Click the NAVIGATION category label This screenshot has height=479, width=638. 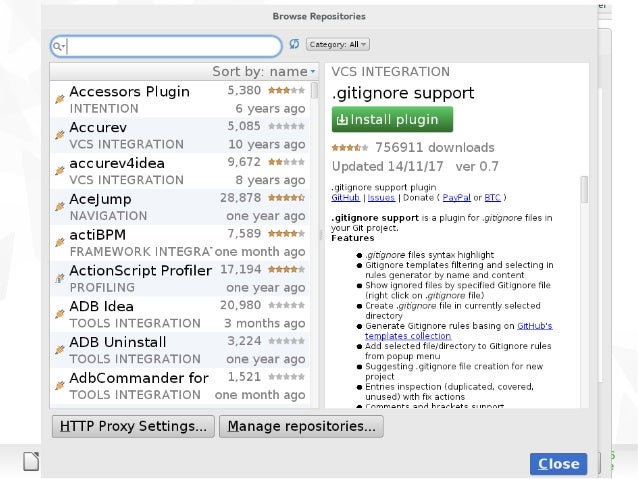tap(108, 216)
